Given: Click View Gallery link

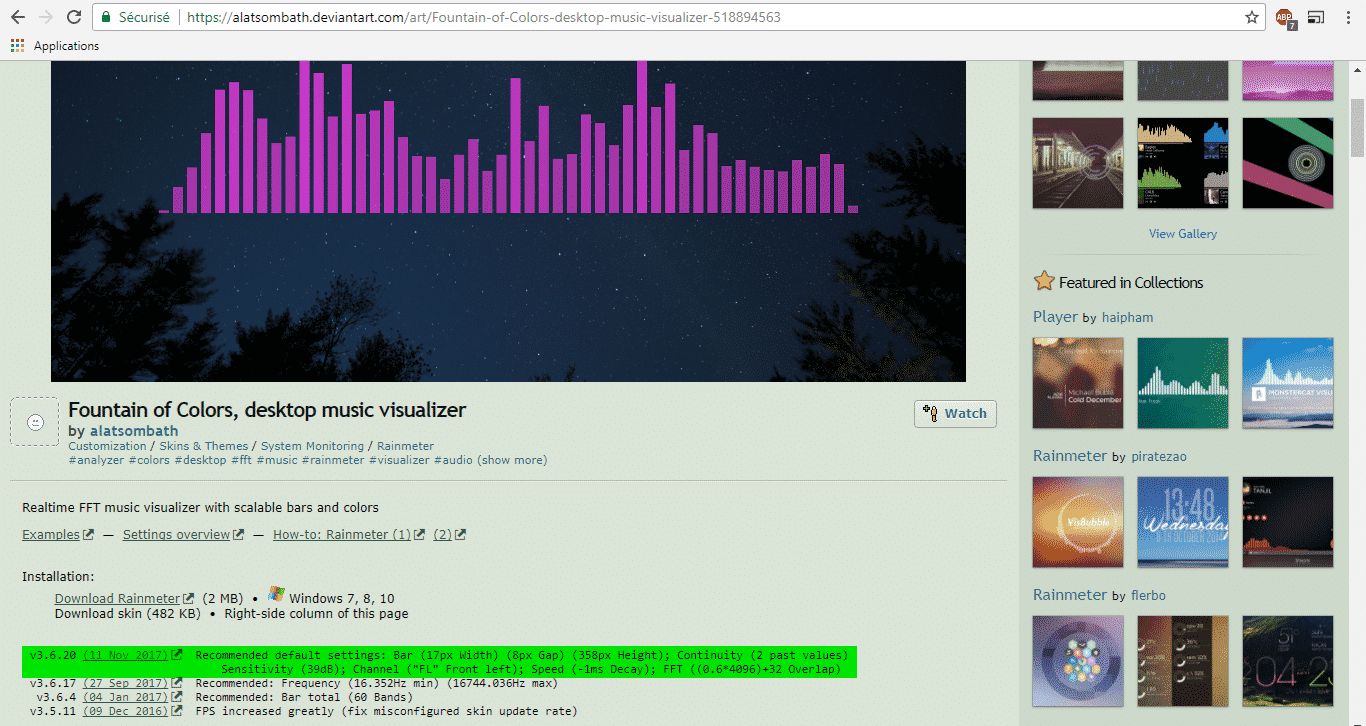Looking at the screenshot, I should click(x=1183, y=234).
